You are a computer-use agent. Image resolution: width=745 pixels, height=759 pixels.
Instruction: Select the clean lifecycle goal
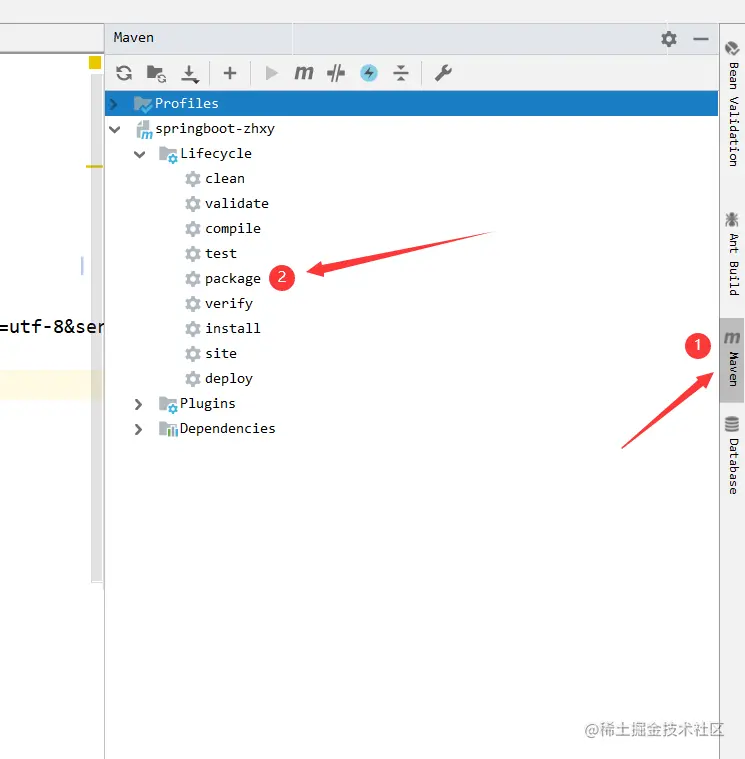pos(225,179)
